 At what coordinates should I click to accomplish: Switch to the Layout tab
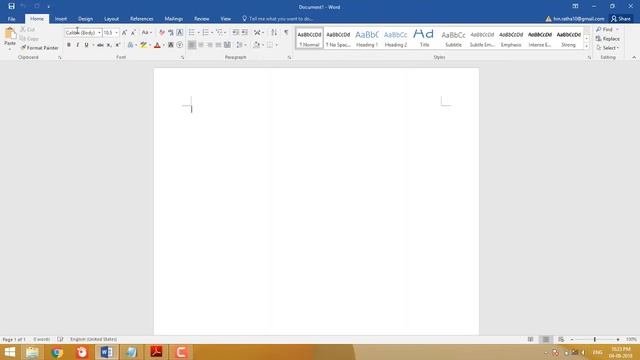[111, 19]
